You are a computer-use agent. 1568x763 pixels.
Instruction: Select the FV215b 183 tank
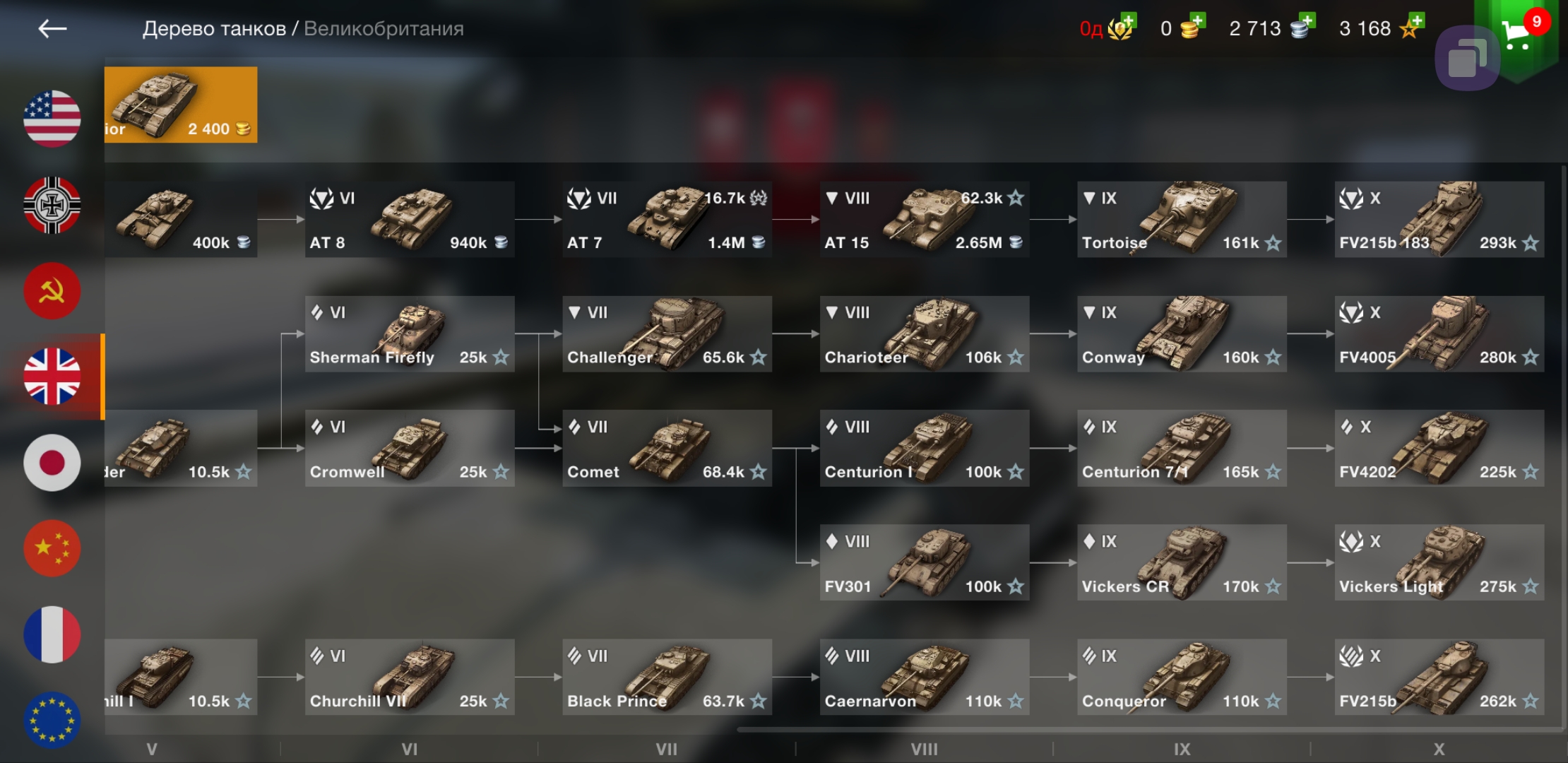(1439, 220)
